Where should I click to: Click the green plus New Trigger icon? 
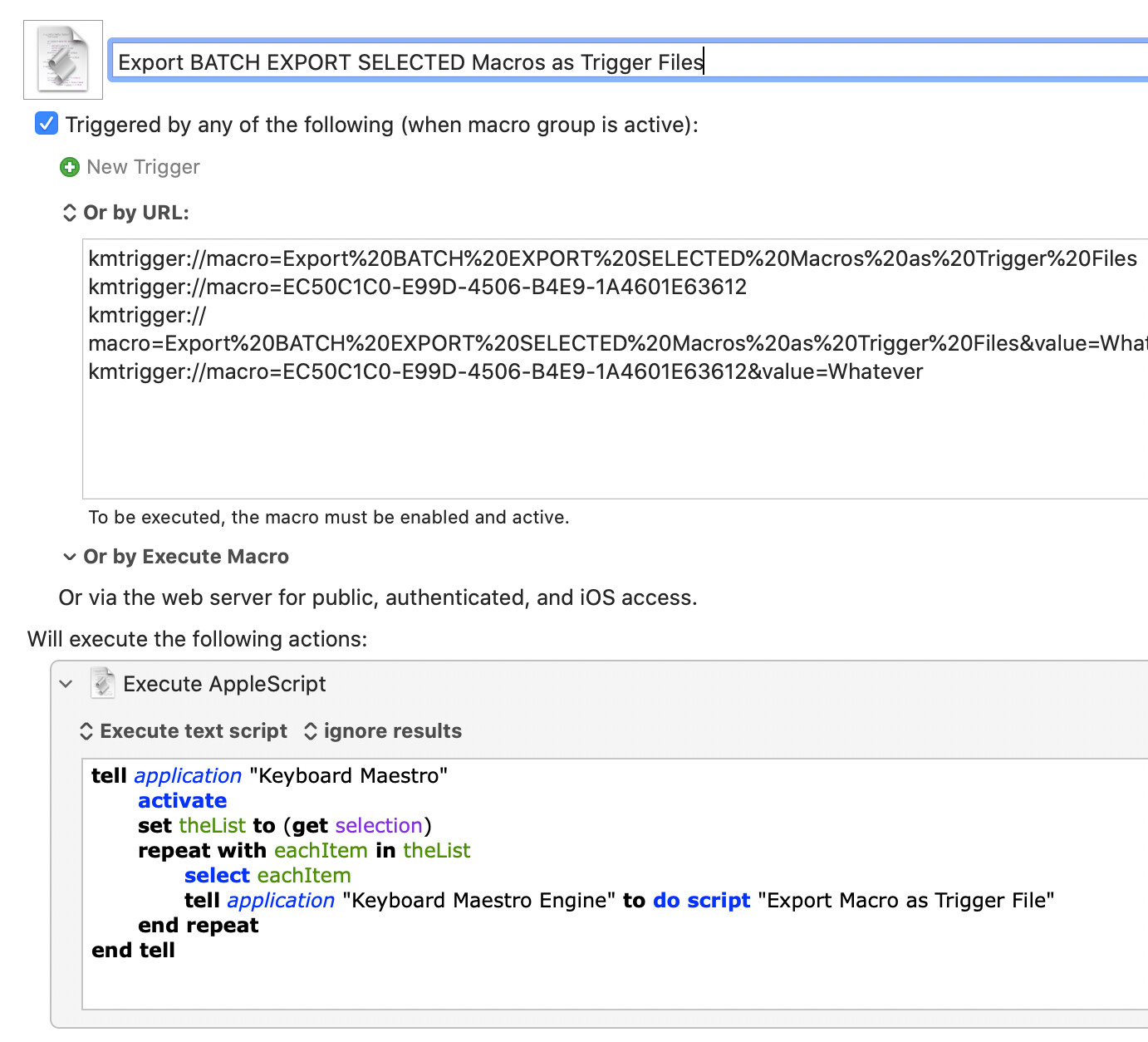[x=70, y=167]
